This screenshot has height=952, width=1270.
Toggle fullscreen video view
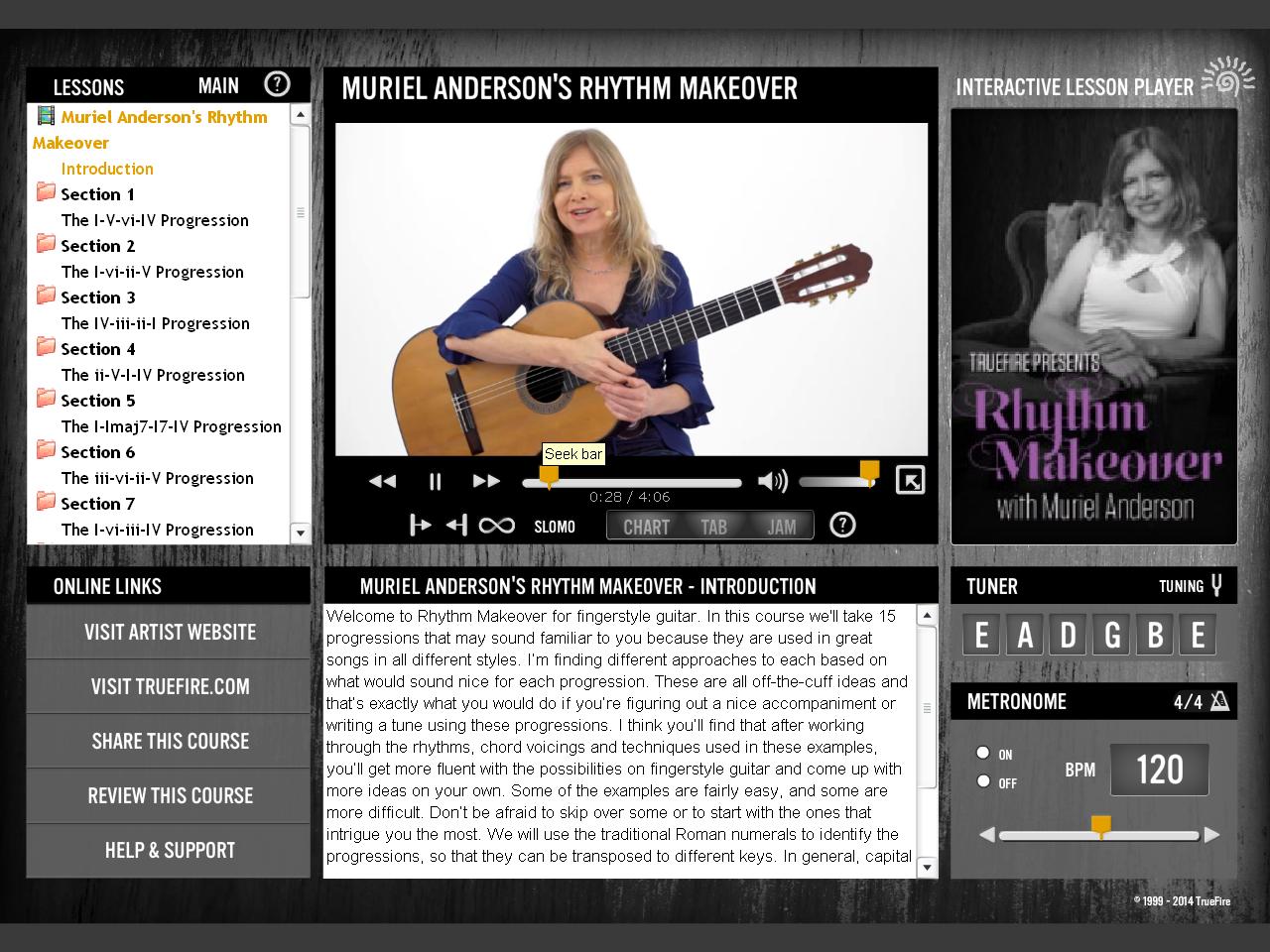(x=910, y=480)
